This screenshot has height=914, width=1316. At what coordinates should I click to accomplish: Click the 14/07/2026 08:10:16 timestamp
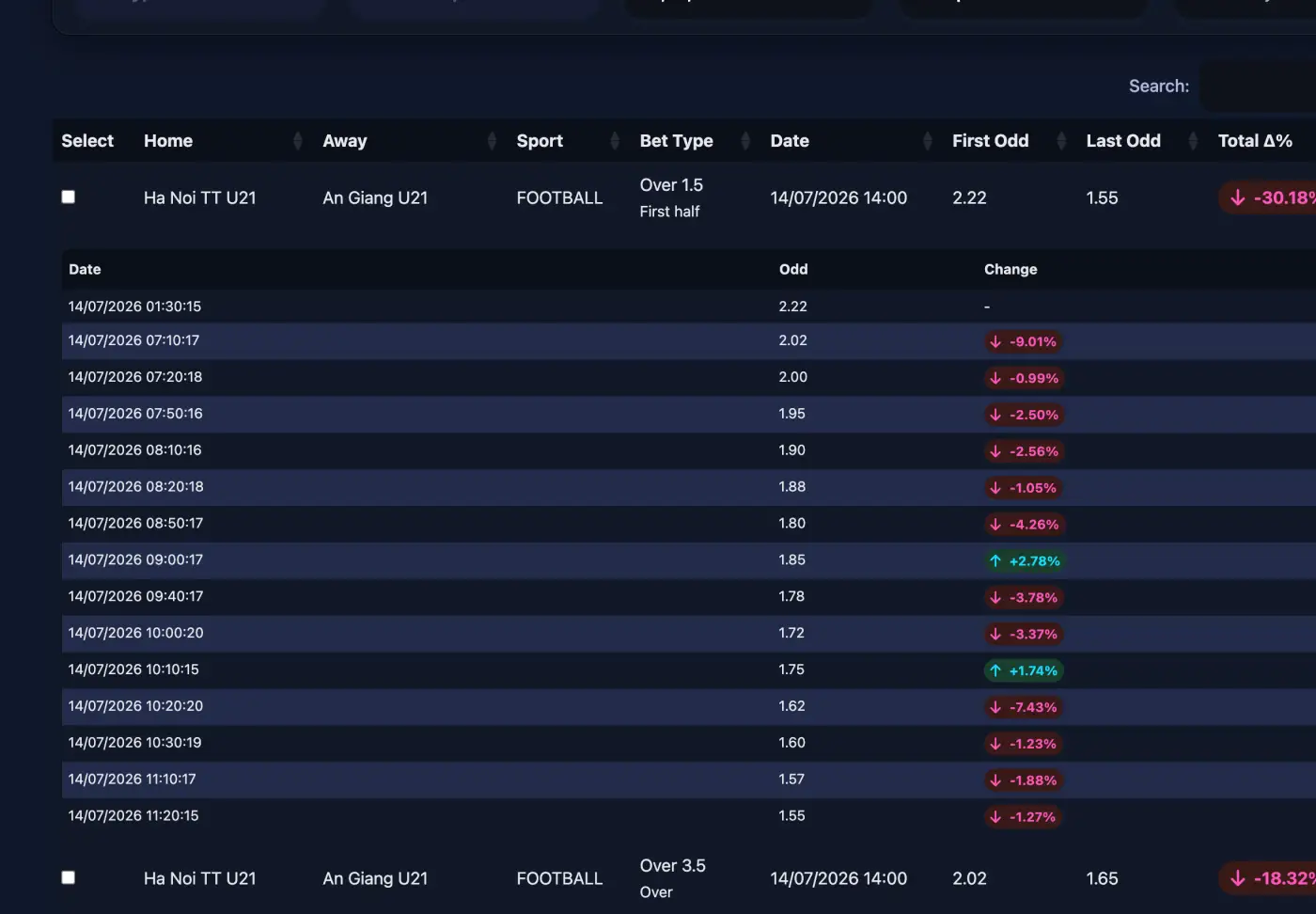coord(134,450)
